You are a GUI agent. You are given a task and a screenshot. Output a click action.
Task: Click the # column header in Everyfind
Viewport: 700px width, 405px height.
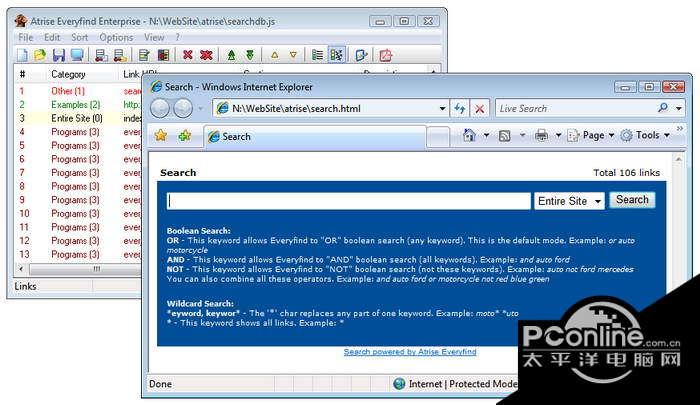tap(22, 74)
